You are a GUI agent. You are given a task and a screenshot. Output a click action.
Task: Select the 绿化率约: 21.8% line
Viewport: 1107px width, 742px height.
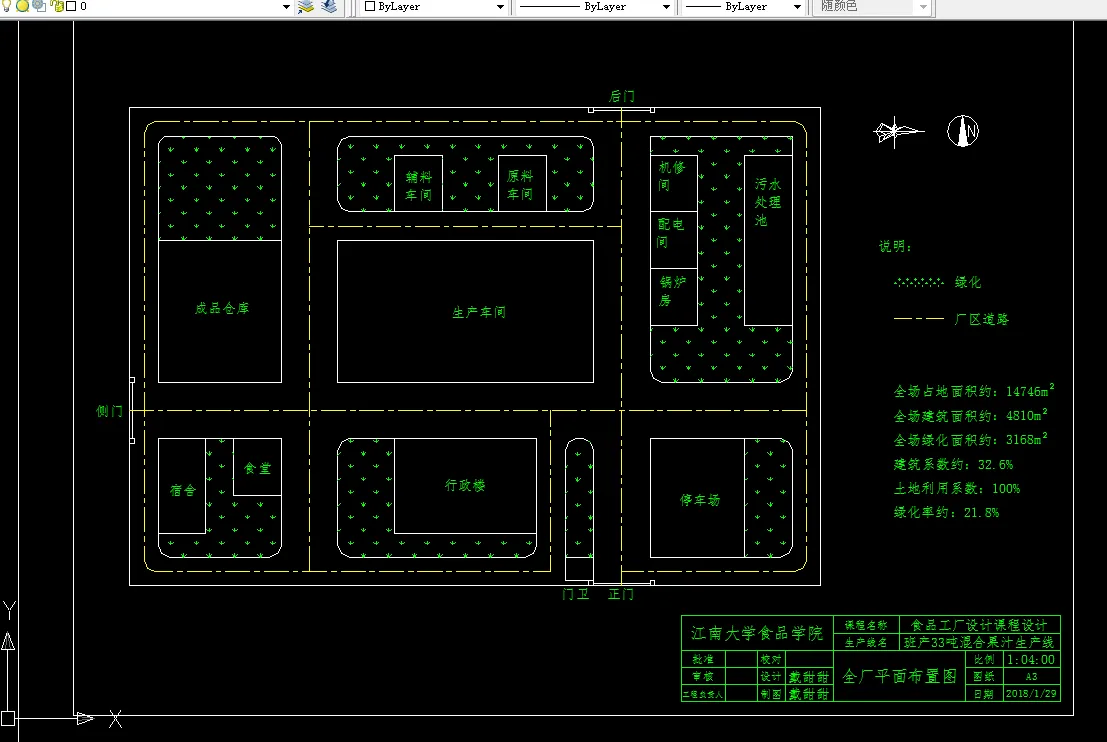pos(946,513)
